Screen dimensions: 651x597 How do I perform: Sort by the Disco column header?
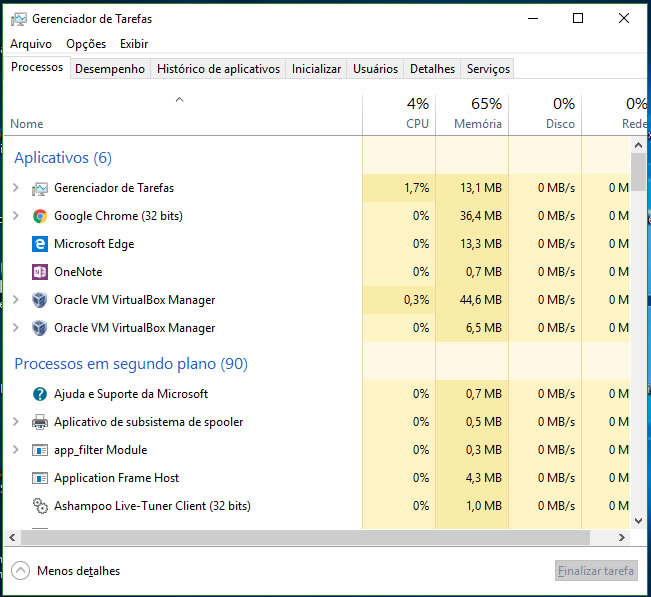pos(545,115)
